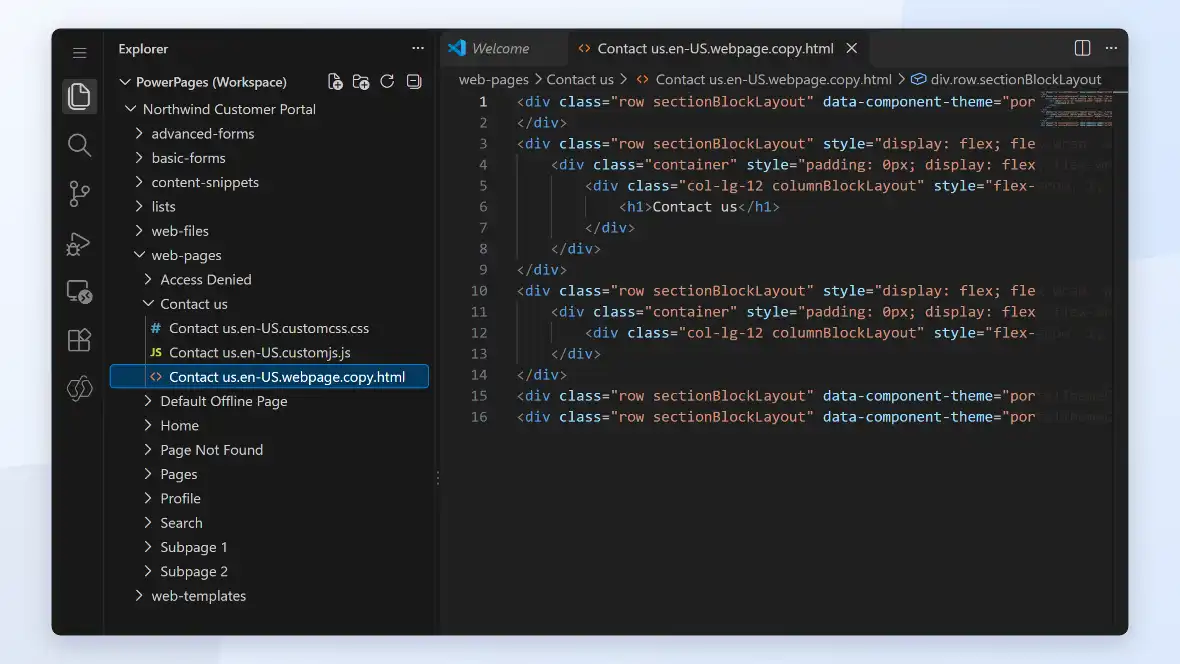Expand the basic-forms folder
The height and width of the screenshot is (664, 1180).
[139, 158]
